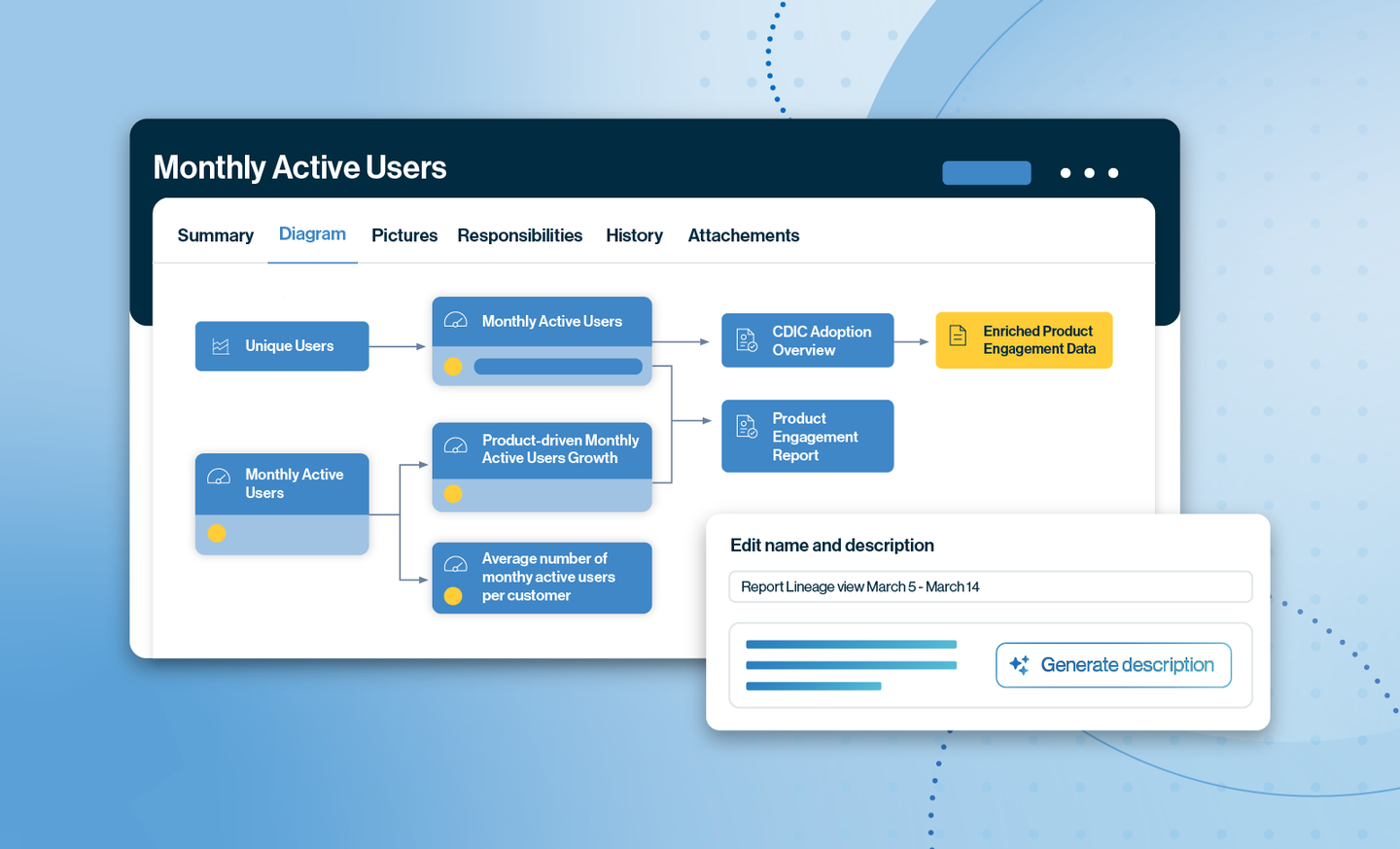1400x849 pixels.
Task: Click document icon on Enriched Product Engagement Data
Action: pos(958,336)
